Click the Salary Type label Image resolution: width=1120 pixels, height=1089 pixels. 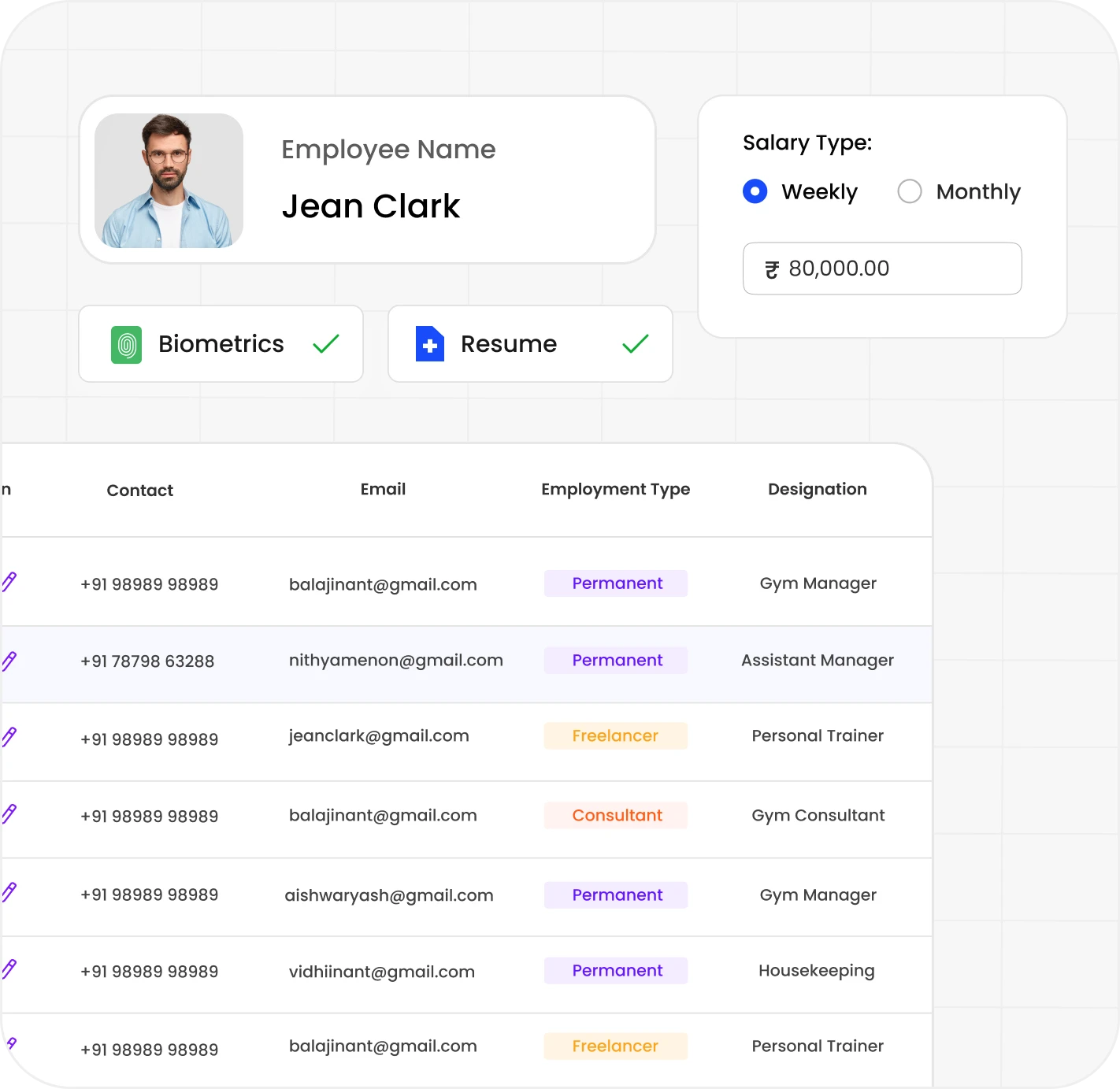pyautogui.click(x=807, y=143)
